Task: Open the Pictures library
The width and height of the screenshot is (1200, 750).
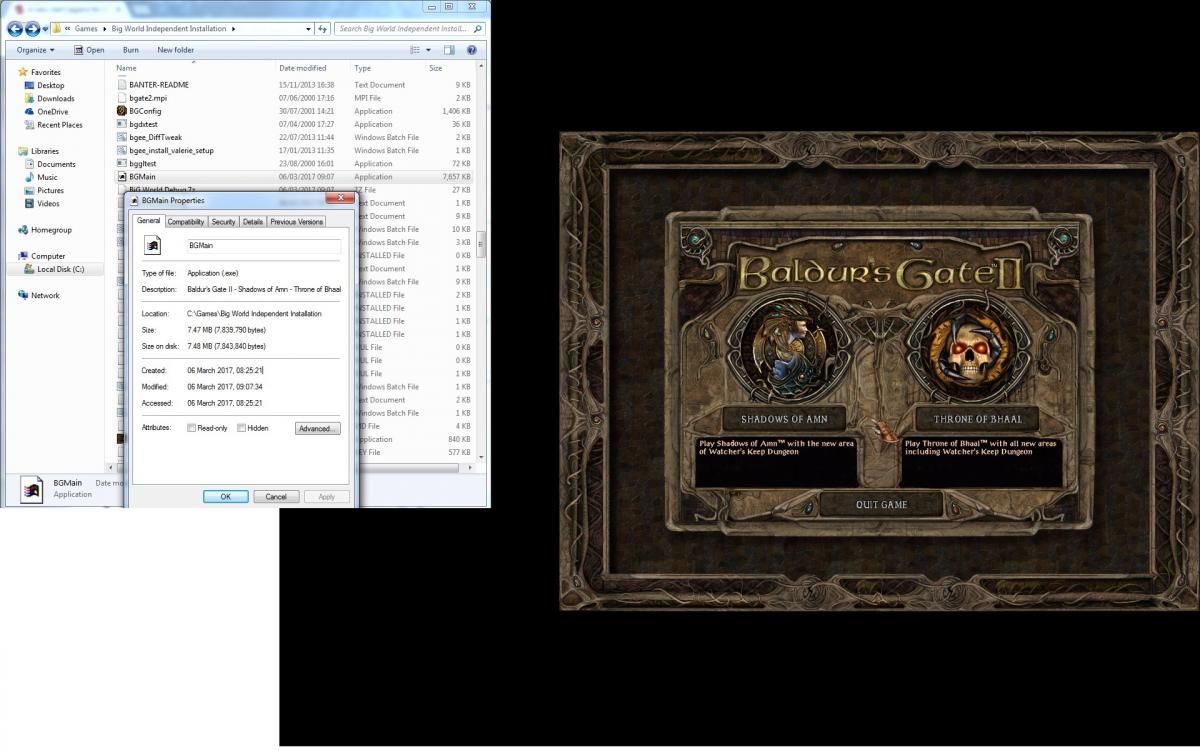Action: coord(44,190)
